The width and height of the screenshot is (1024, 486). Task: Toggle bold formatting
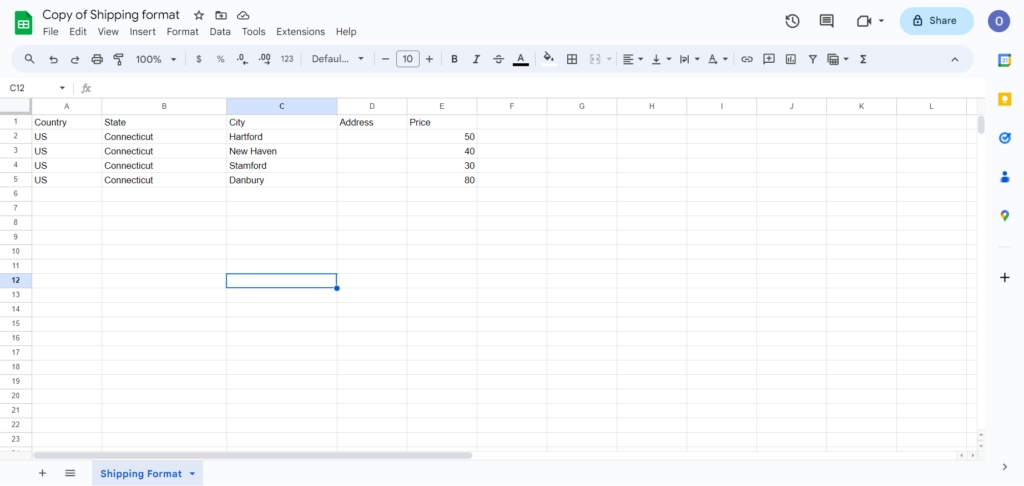(454, 59)
